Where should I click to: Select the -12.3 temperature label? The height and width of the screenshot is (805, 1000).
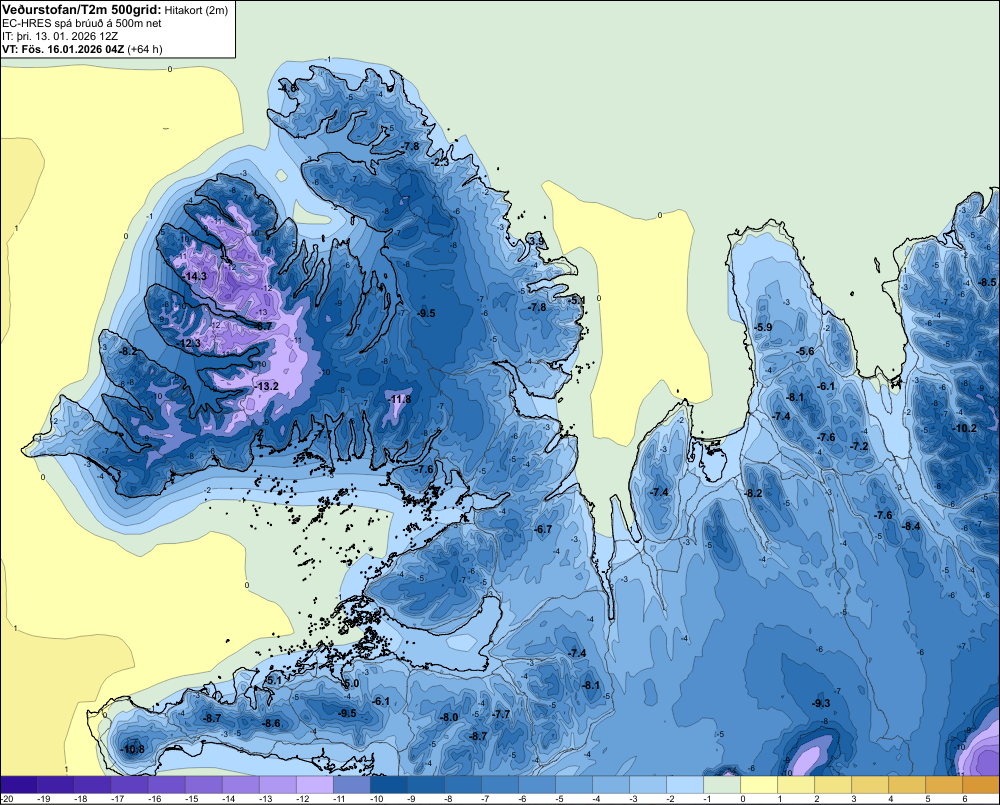coord(189,343)
